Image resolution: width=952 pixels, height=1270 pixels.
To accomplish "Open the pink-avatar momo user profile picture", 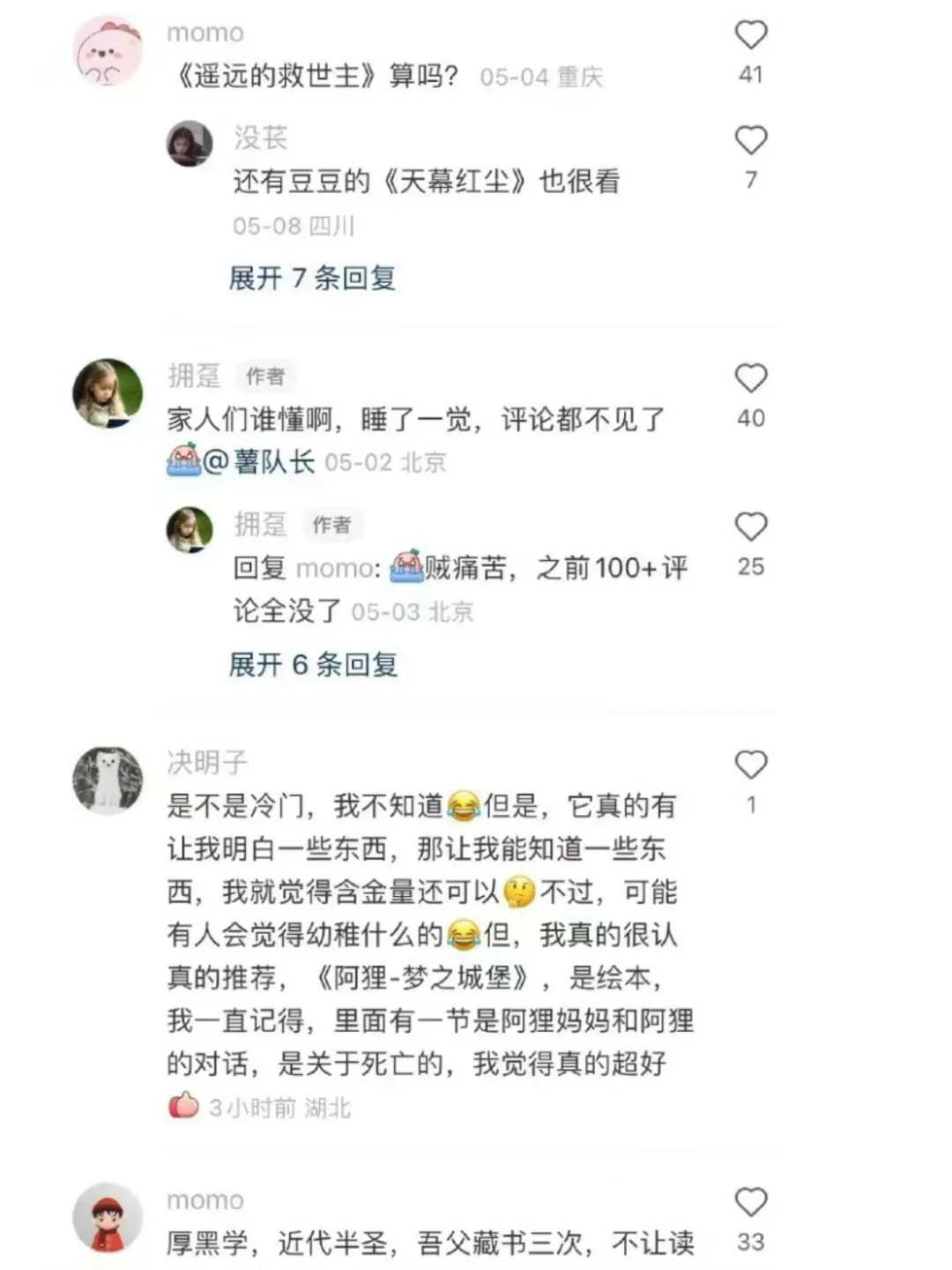I will pyautogui.click(x=108, y=51).
